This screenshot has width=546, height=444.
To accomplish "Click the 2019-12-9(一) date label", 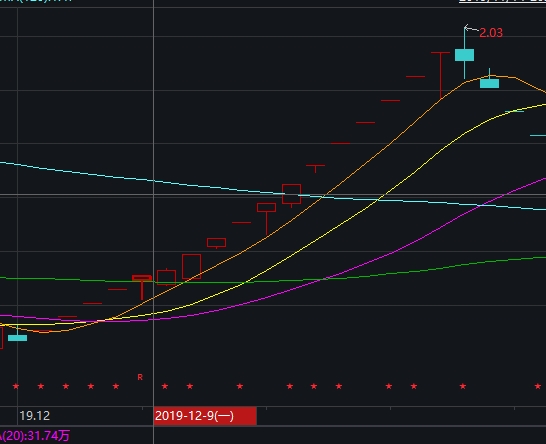I will [205, 416].
